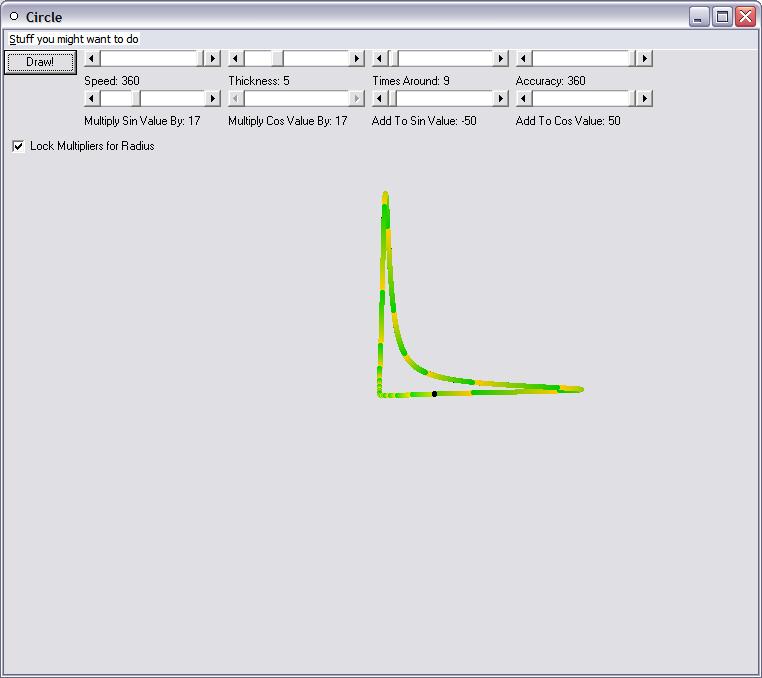Open the 'Stuff you might want to do' menu

coord(74,39)
